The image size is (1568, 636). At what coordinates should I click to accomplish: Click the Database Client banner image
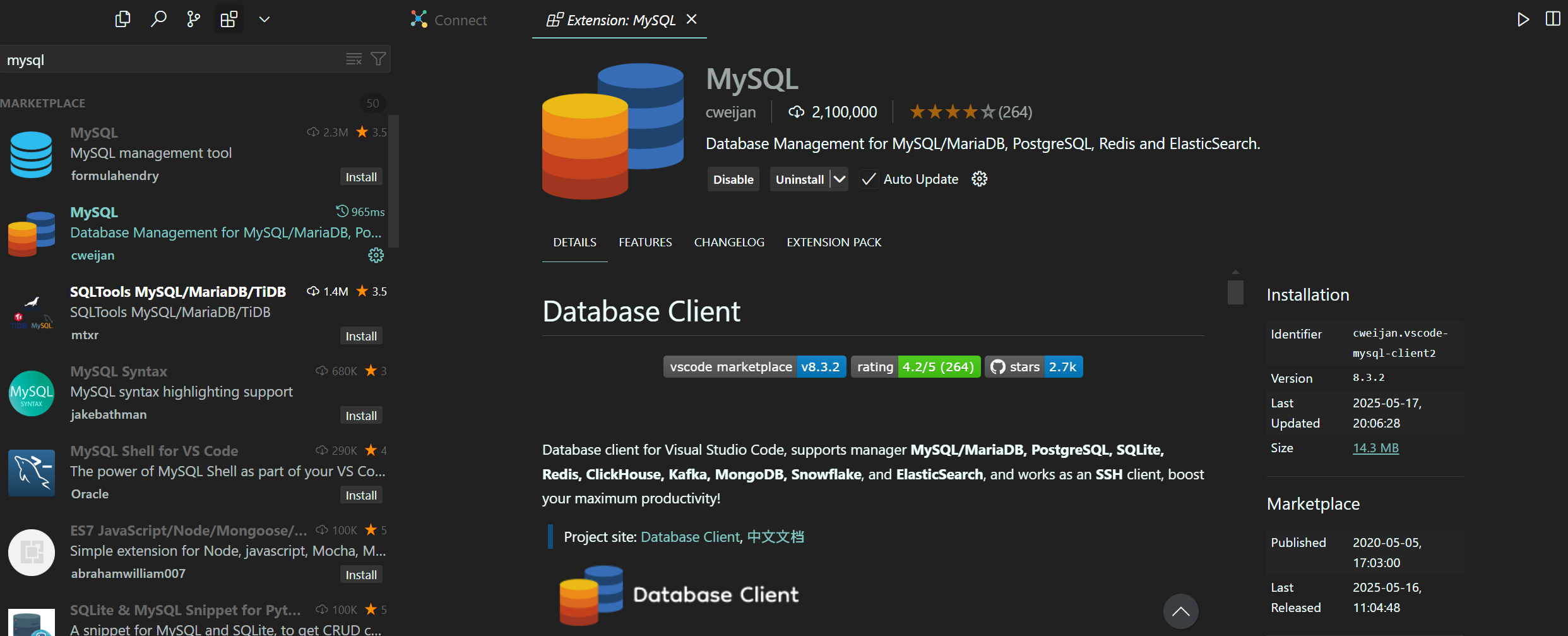(679, 595)
